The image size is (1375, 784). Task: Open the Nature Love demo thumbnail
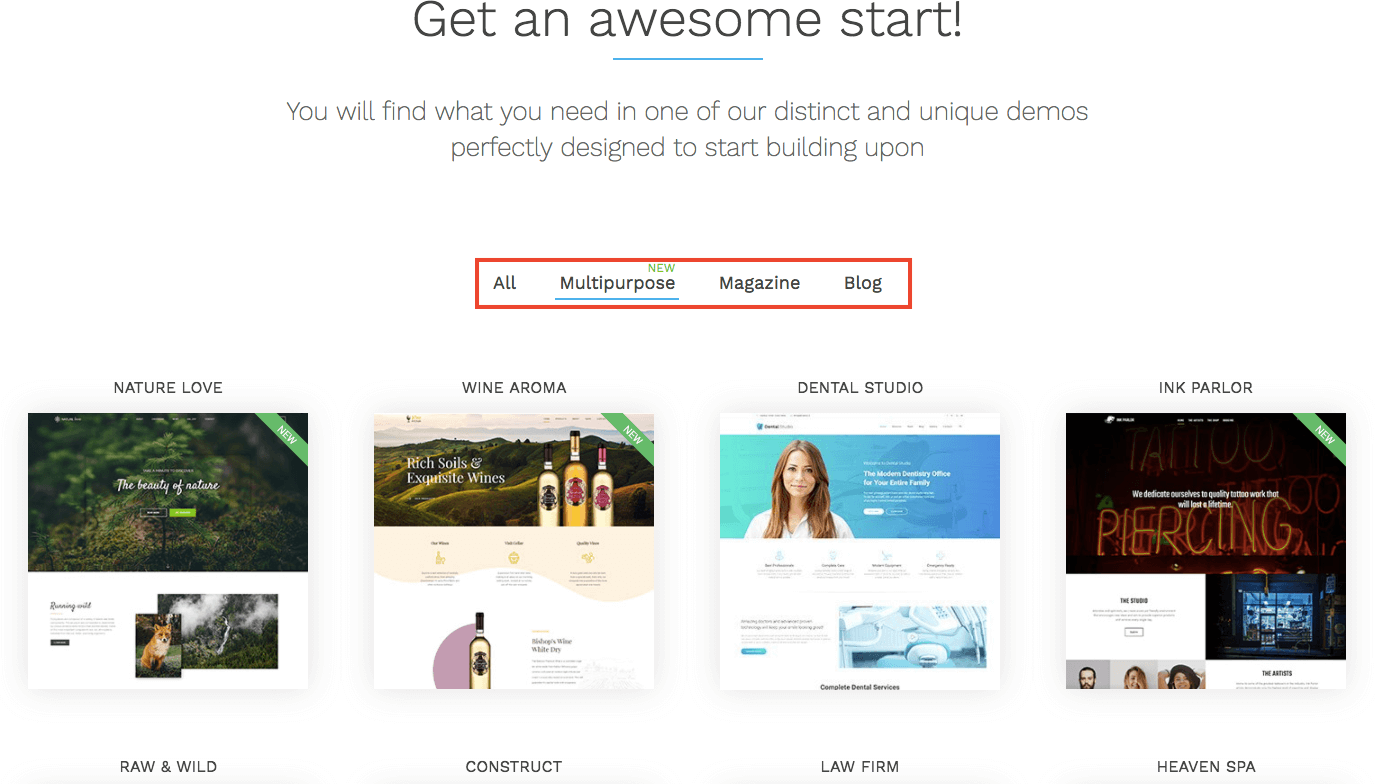click(x=168, y=550)
